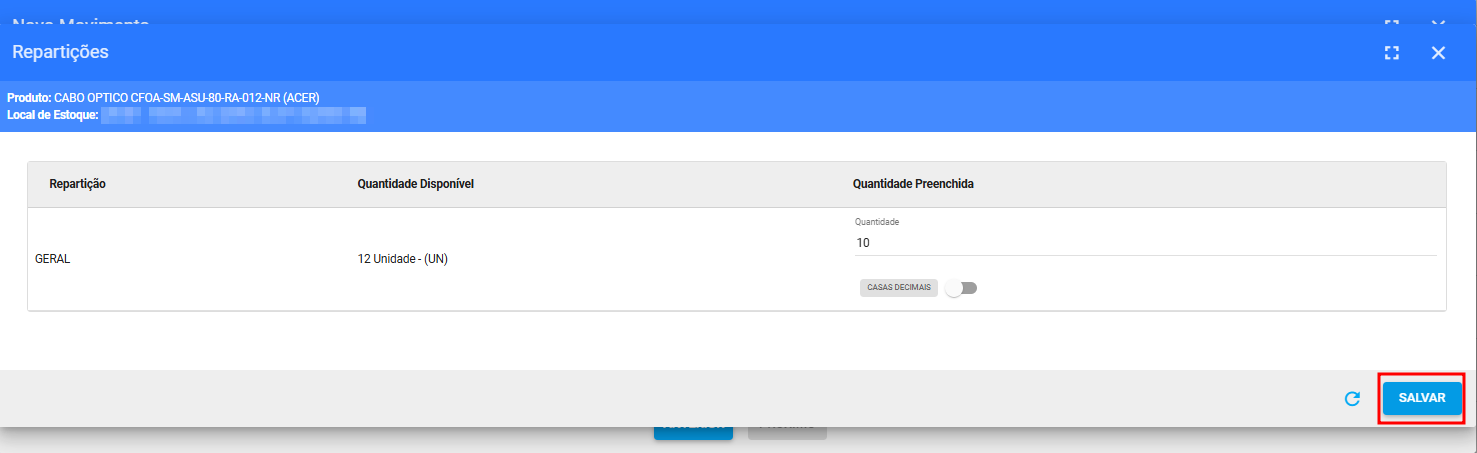The height and width of the screenshot is (453, 1477).
Task: Click the Repartições dialog title
Action: click(x=60, y=52)
